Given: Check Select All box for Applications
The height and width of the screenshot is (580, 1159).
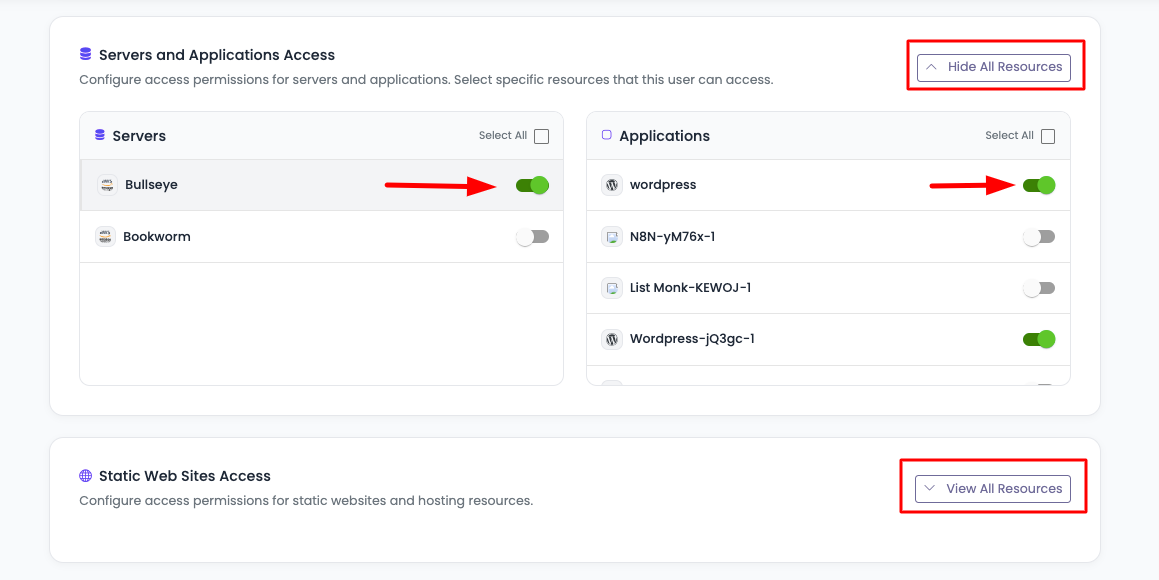Looking at the screenshot, I should (1048, 136).
